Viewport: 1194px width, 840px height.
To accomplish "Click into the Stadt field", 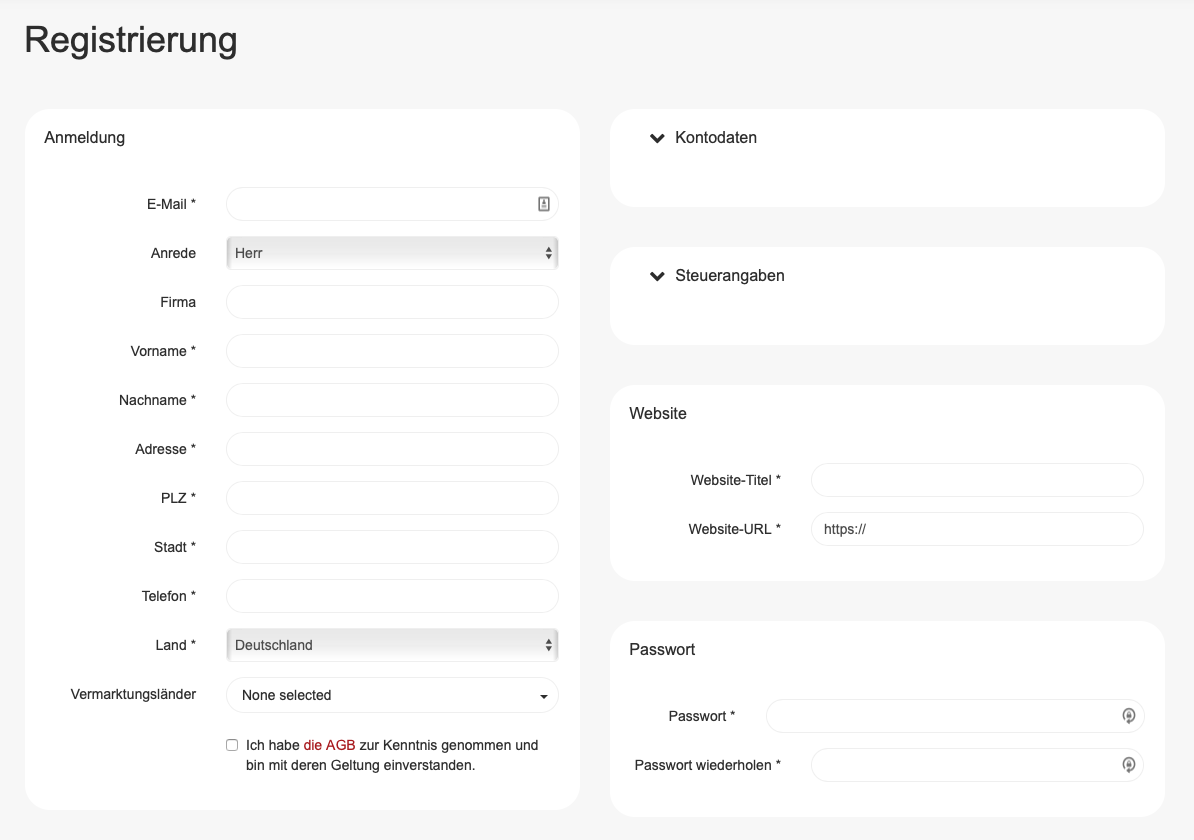I will 392,547.
